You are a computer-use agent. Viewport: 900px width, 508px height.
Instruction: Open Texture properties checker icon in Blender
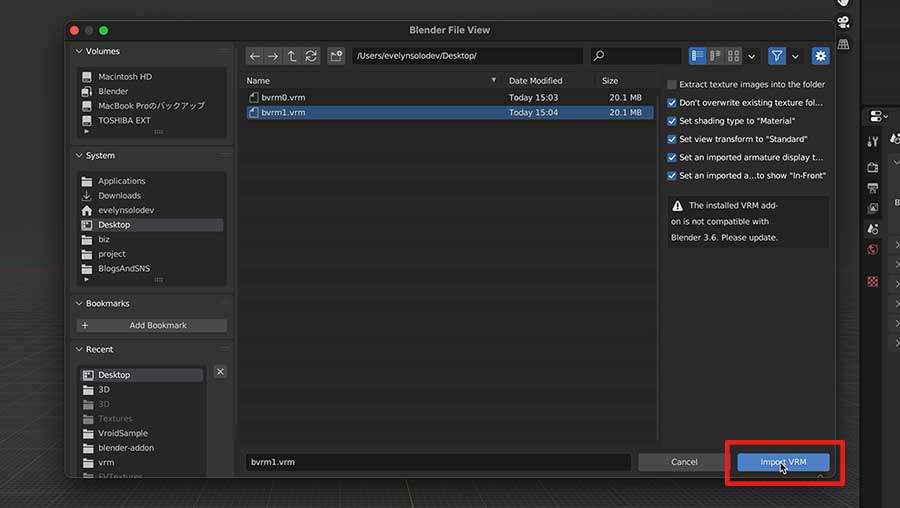(872, 281)
